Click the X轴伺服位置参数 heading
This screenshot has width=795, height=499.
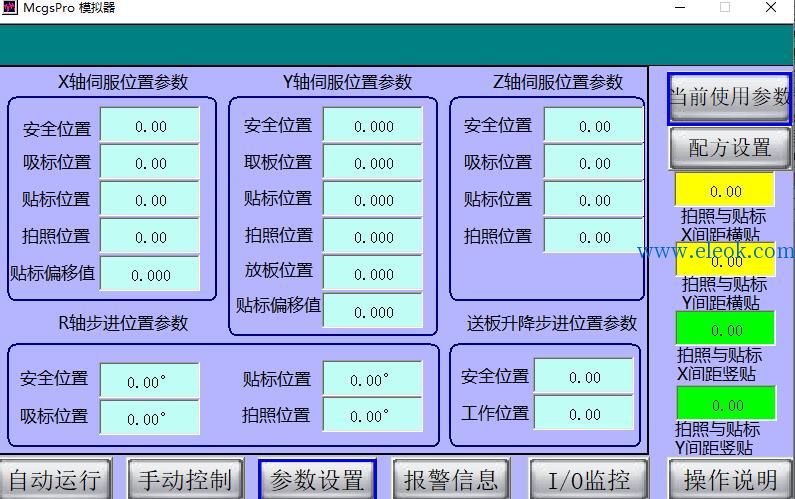click(123, 82)
